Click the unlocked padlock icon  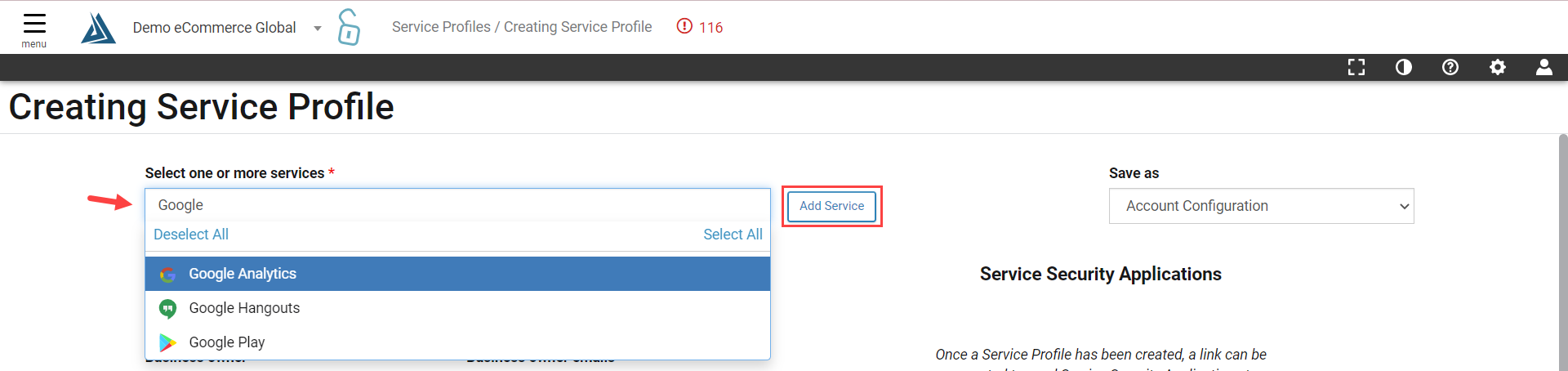pos(349,27)
